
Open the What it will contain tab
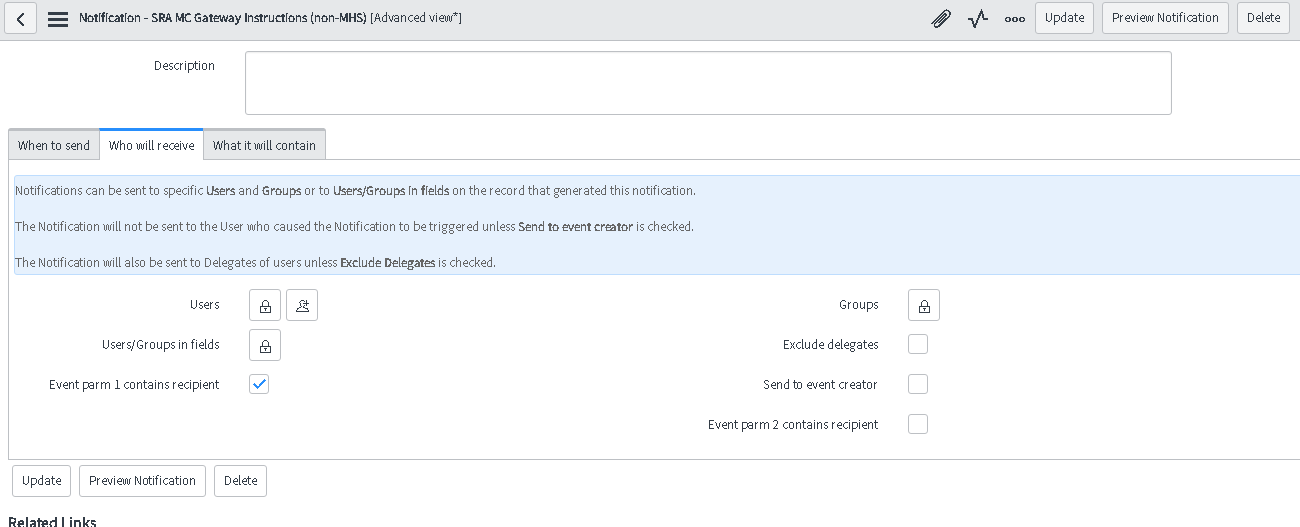(x=264, y=145)
